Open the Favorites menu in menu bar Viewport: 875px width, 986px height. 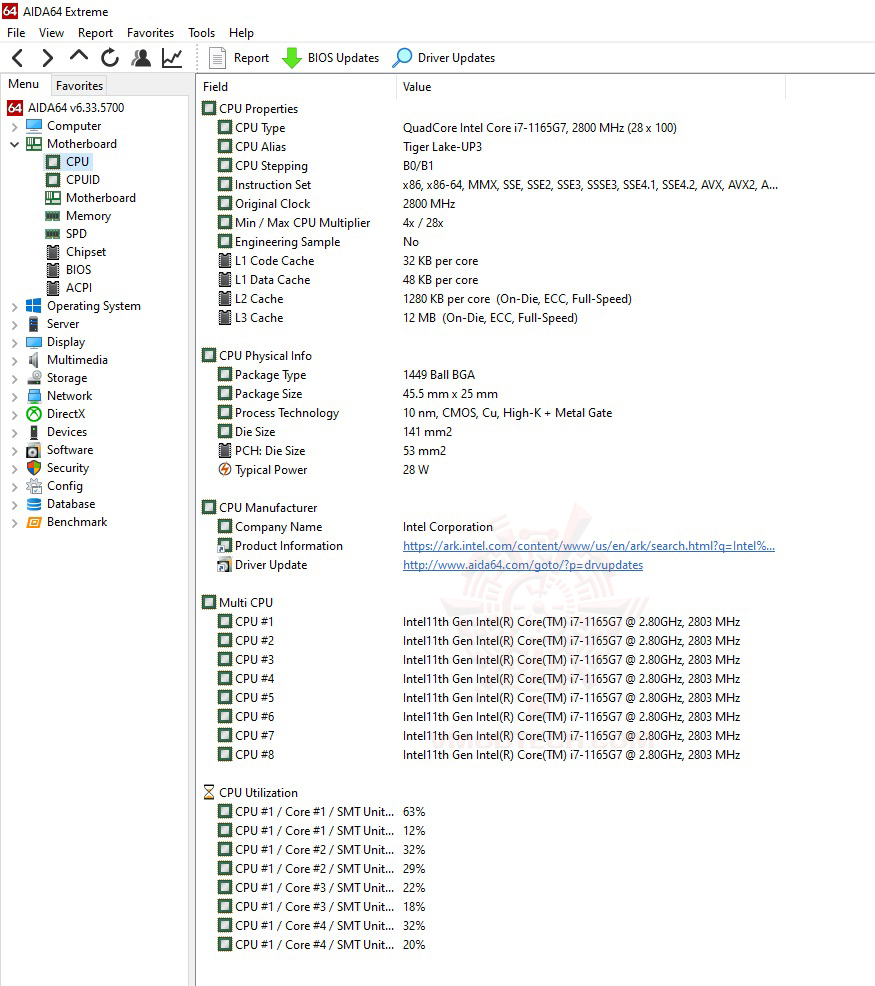coord(150,33)
